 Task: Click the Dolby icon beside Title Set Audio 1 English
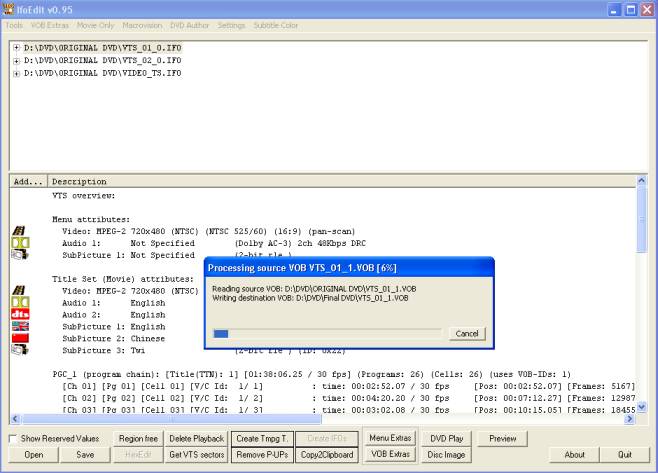[x=20, y=302]
